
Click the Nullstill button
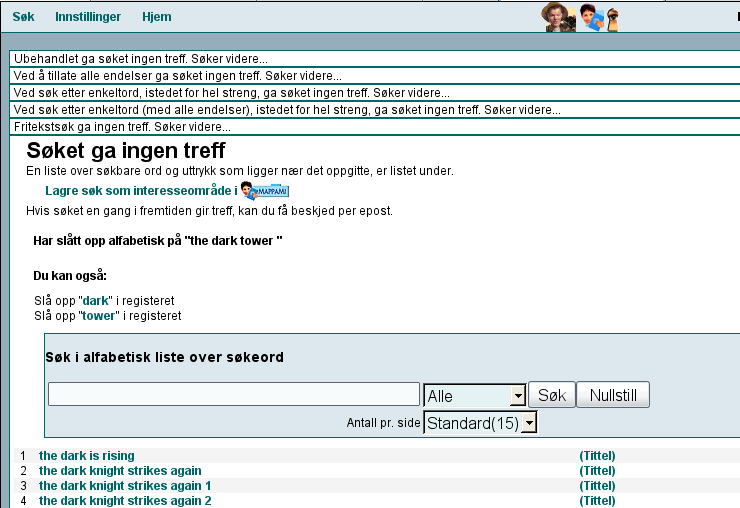613,395
